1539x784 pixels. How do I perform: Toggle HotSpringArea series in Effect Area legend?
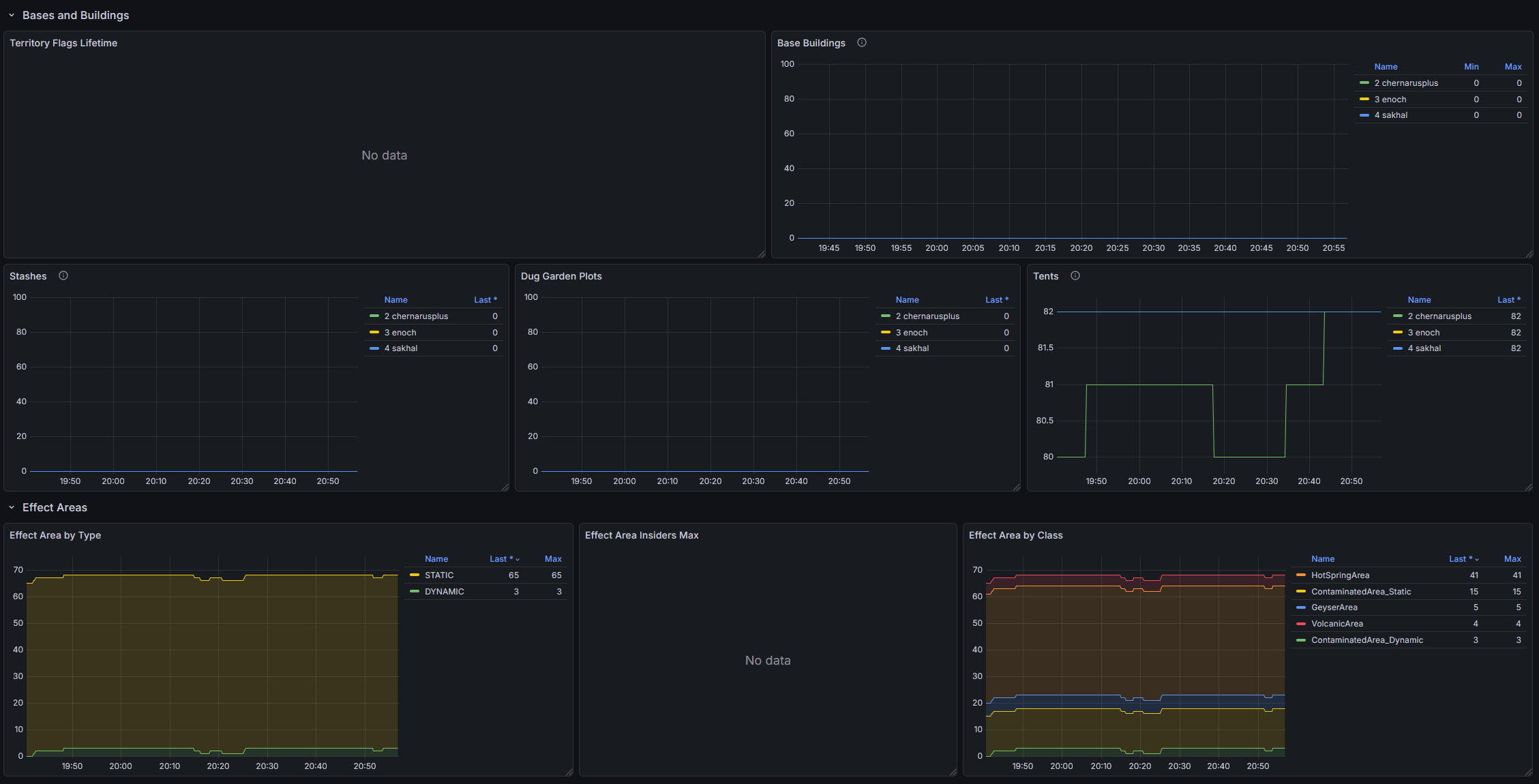[1340, 575]
